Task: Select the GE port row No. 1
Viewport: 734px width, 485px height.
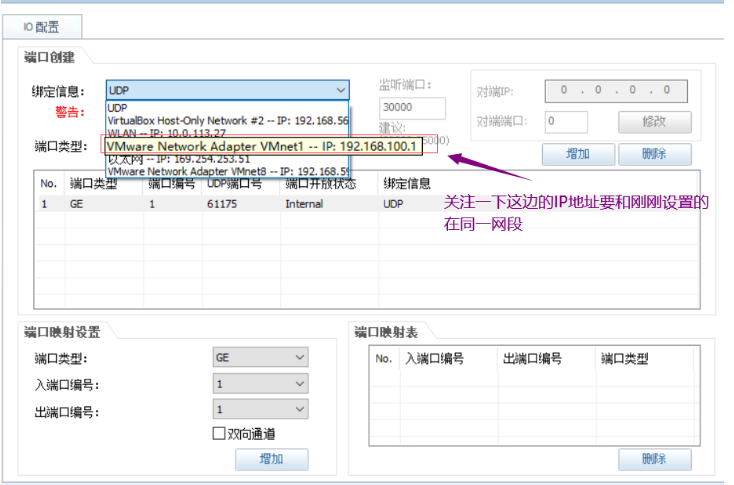Action: click(x=367, y=204)
